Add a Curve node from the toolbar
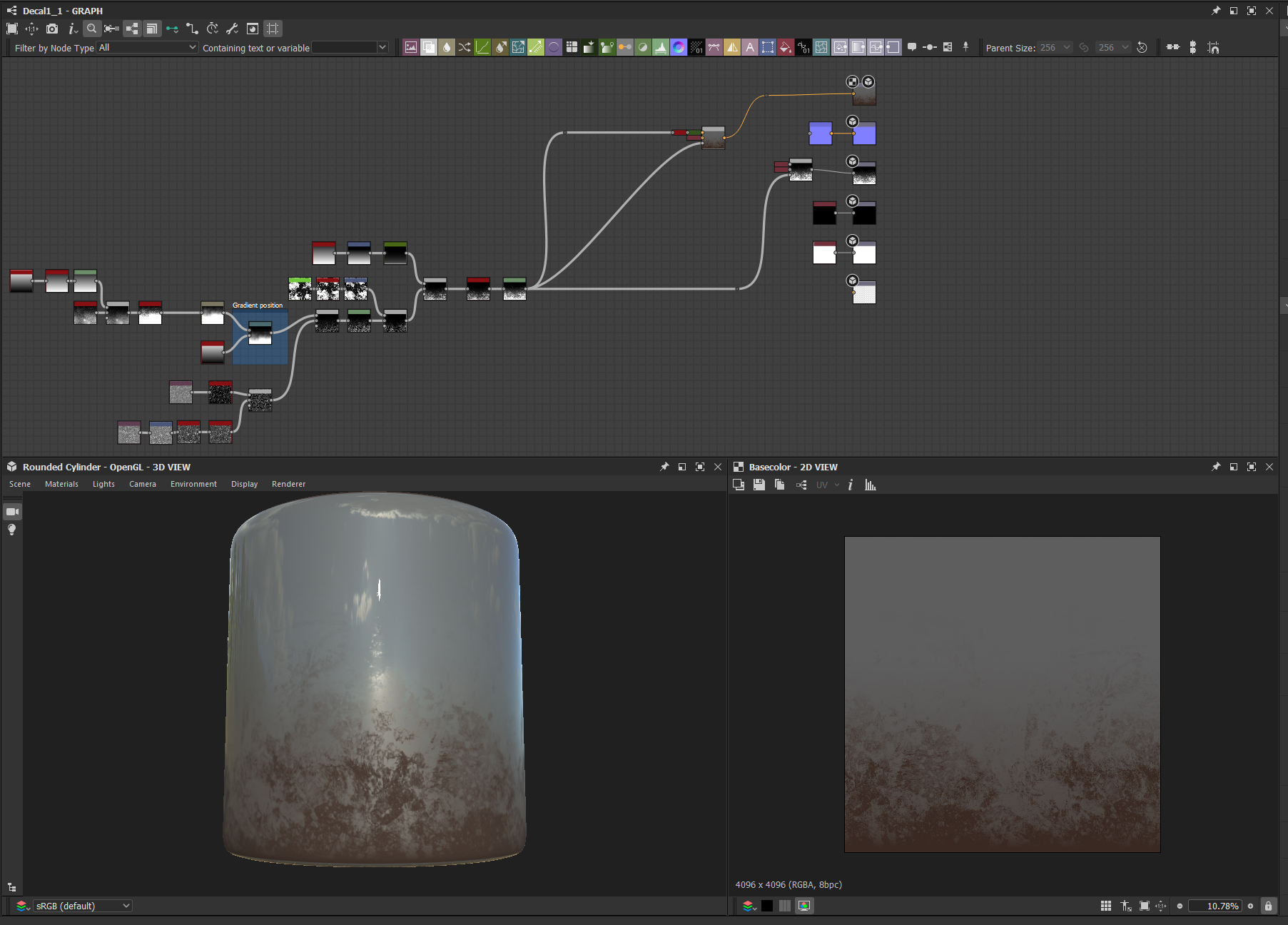The width and height of the screenshot is (1288, 925). (482, 48)
